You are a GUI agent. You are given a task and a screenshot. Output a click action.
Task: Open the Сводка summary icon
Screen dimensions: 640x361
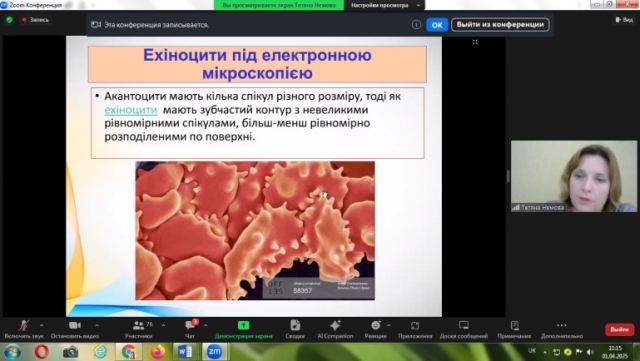pos(295,325)
